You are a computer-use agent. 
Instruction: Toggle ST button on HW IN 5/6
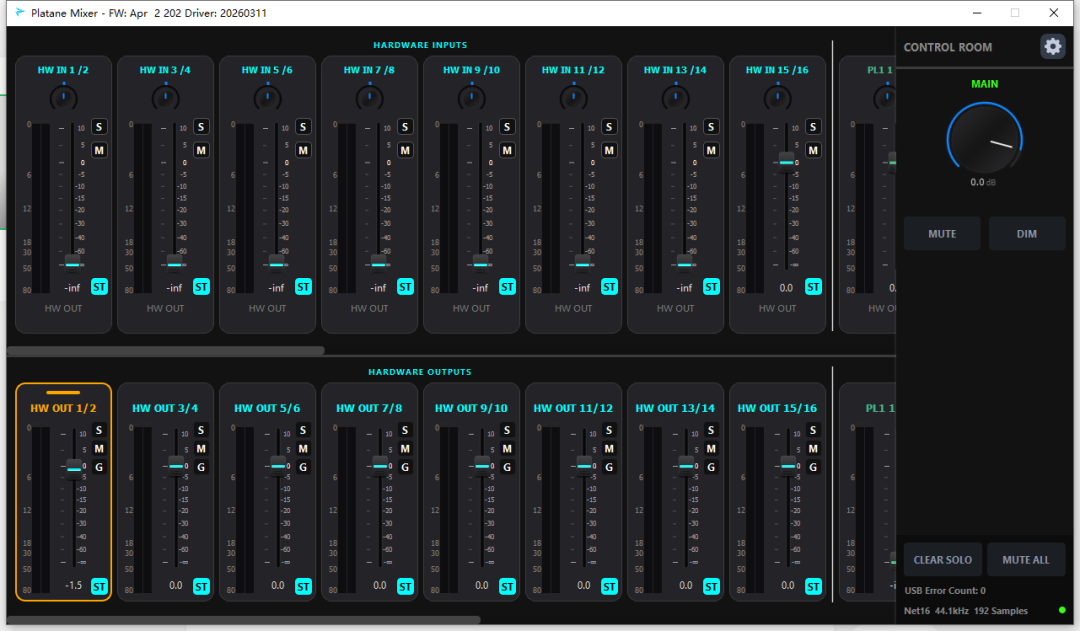click(303, 287)
